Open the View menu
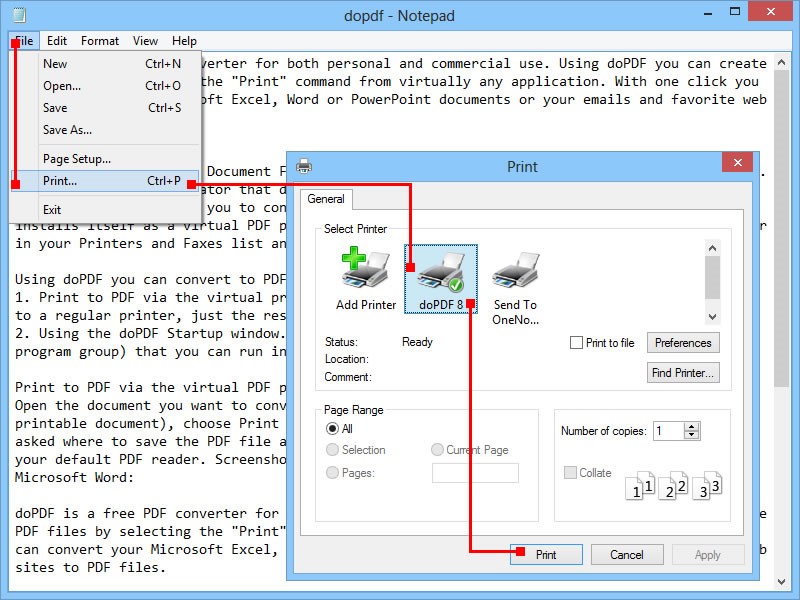This screenshot has width=800, height=600. pyautogui.click(x=145, y=41)
